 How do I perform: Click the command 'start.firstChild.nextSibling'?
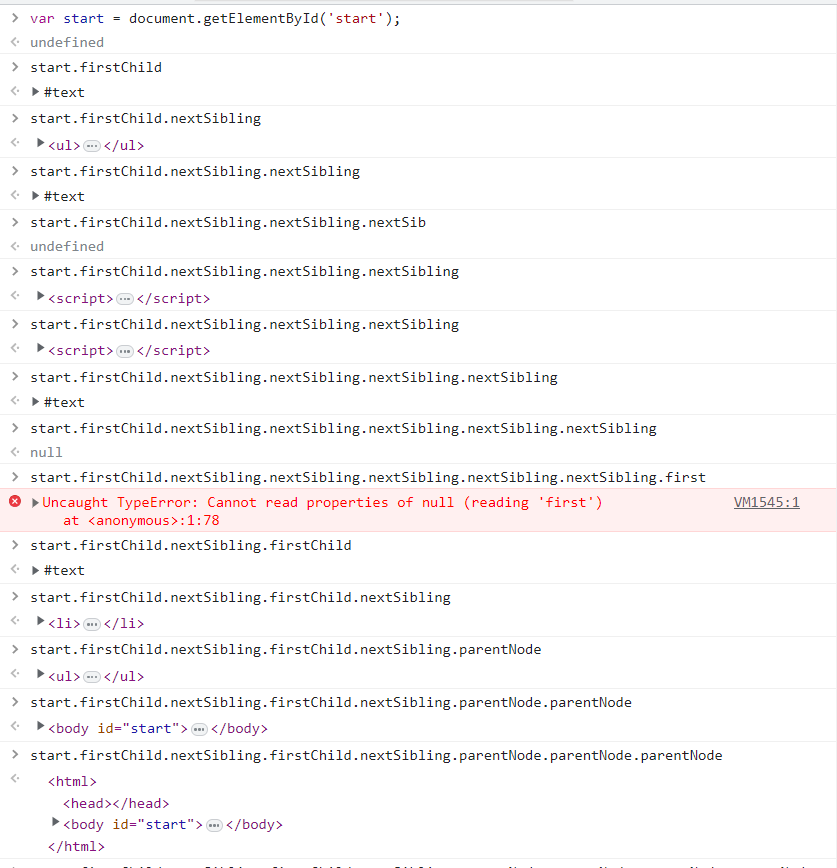click(x=146, y=118)
